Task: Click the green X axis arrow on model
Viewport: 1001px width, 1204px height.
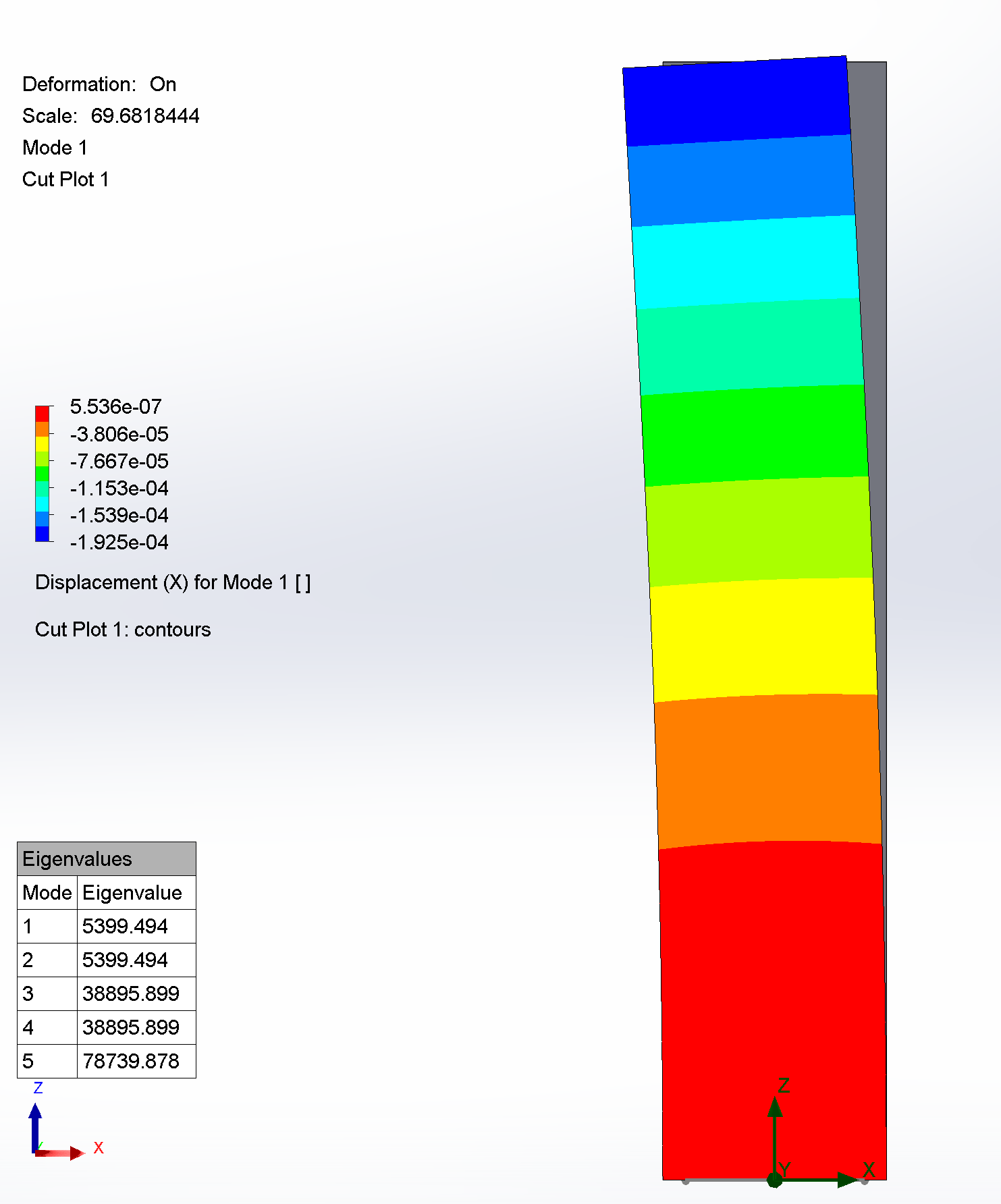Action: (x=820, y=1180)
